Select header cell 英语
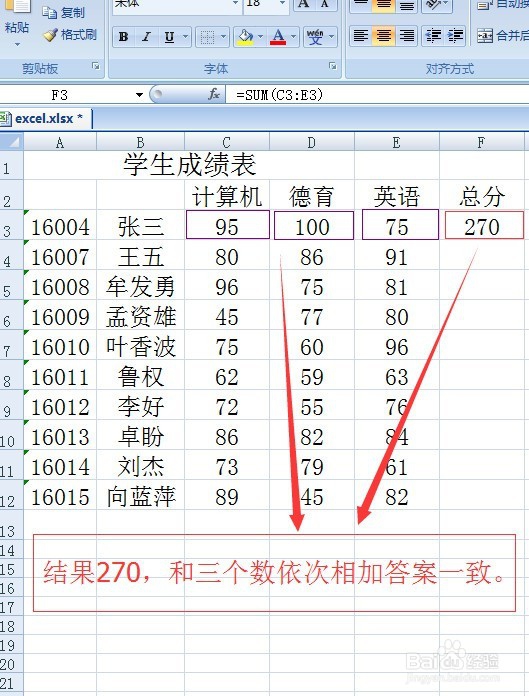 pos(397,196)
